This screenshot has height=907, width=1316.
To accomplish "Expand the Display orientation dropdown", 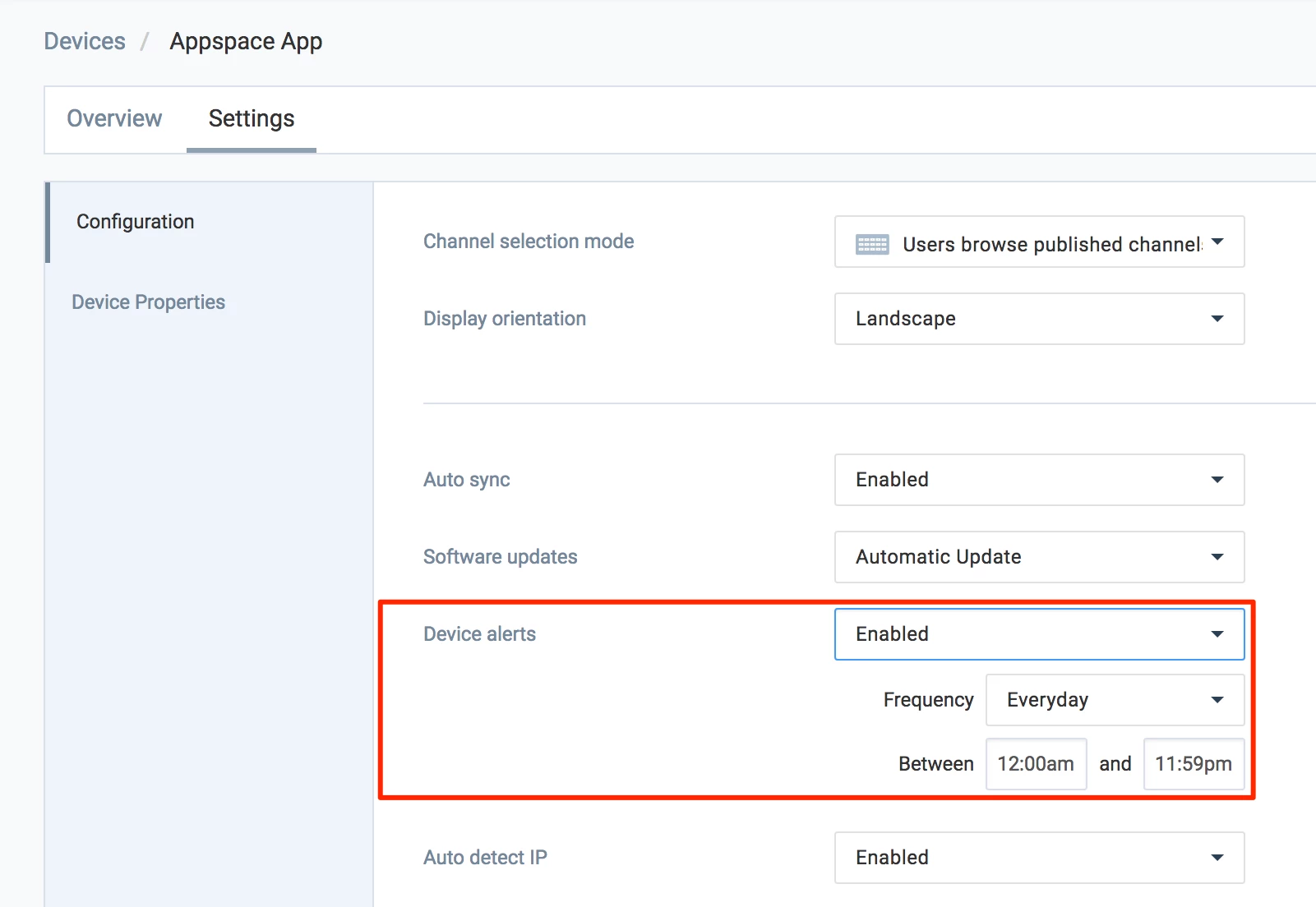I will pyautogui.click(x=1039, y=319).
